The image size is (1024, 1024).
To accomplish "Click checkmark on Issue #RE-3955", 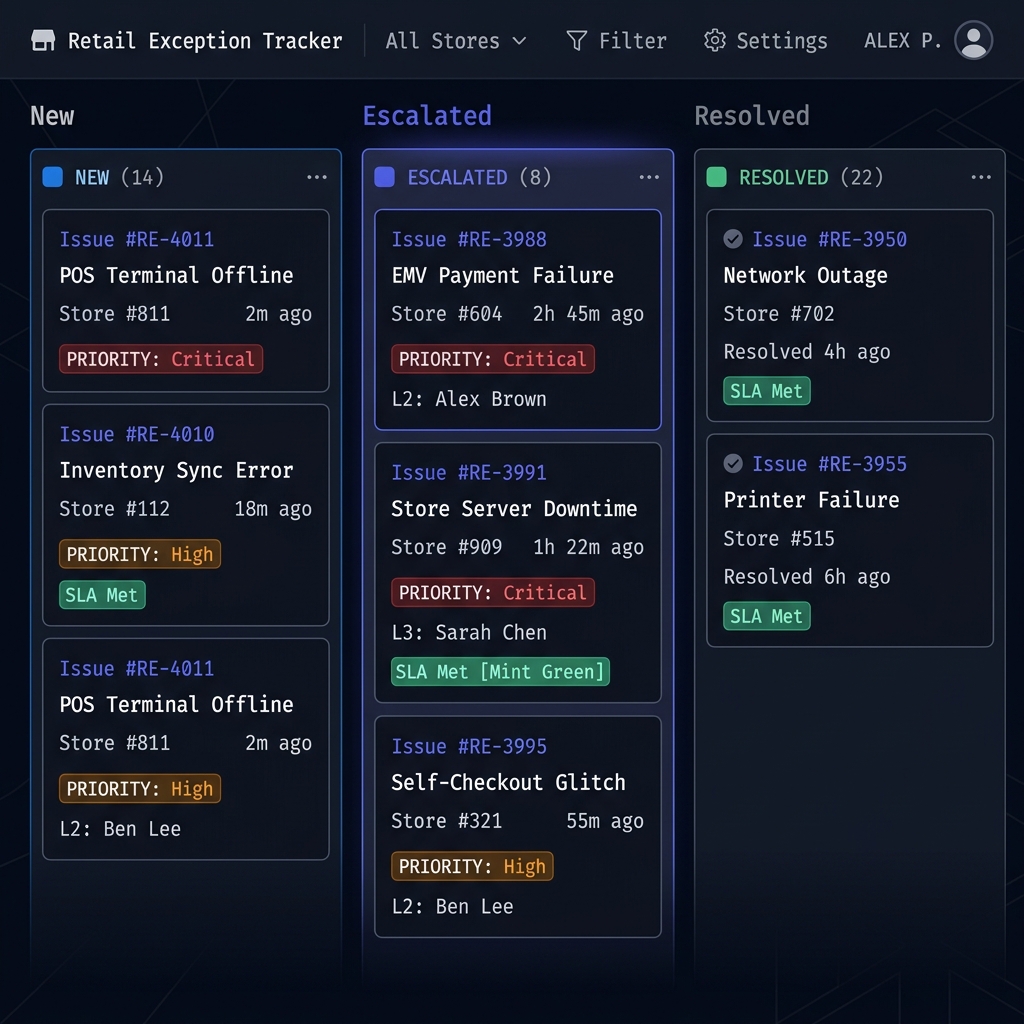I will tap(733, 464).
